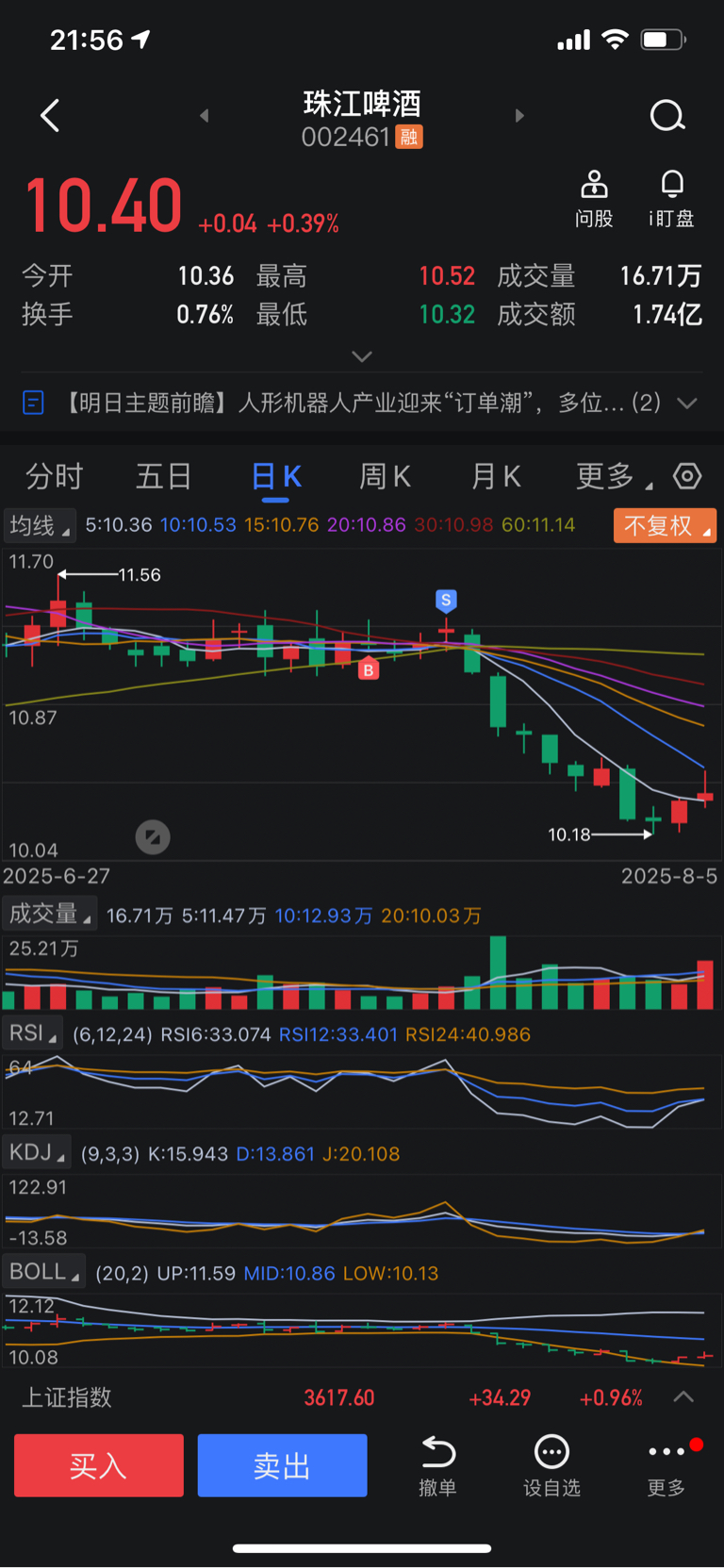Viewport: 724px width, 1568px height.
Task: Tap the 上证指数 index label
Action: pos(67,1397)
